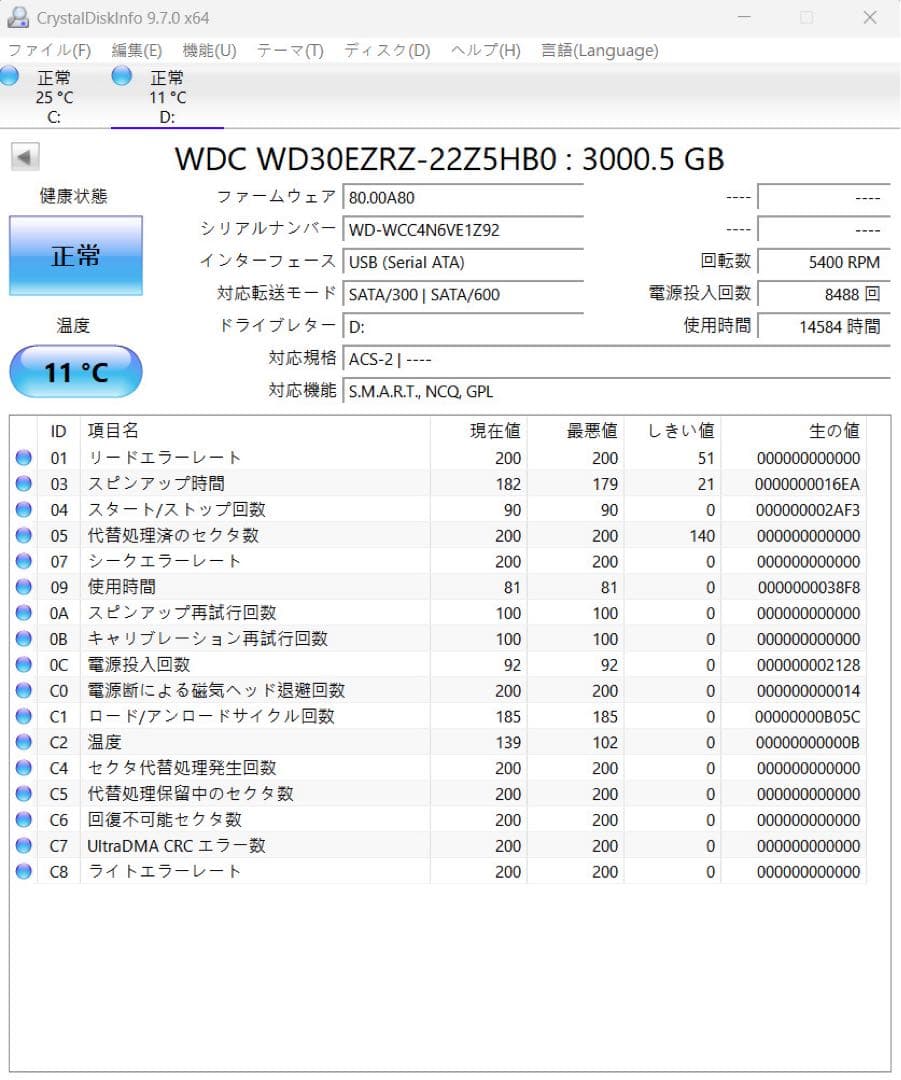Open the 編集(E) menu
The image size is (901, 1080).
tap(136, 50)
